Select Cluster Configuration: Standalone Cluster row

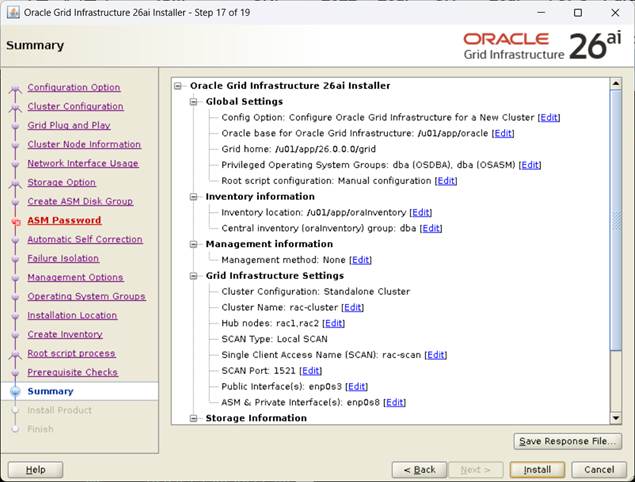tap(315, 292)
